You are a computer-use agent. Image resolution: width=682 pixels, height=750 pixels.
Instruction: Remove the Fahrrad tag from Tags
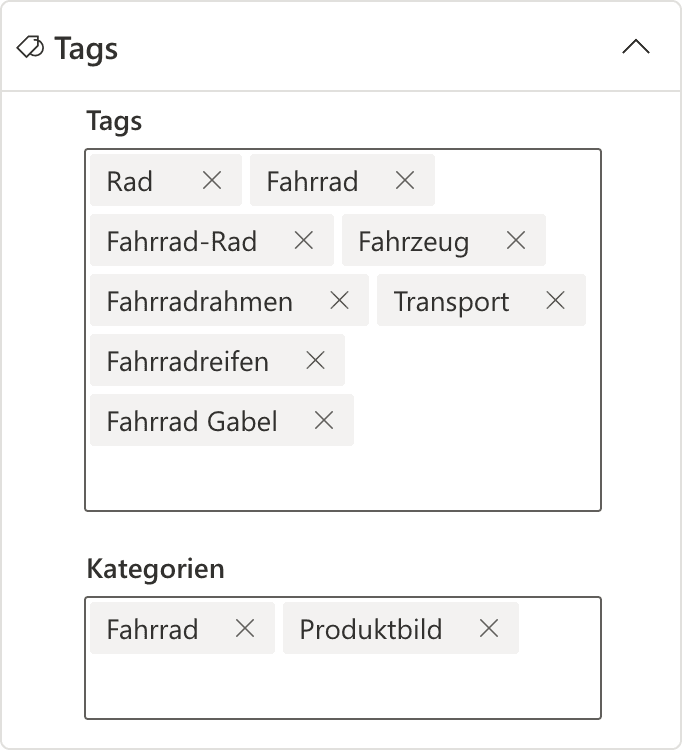[405, 180]
